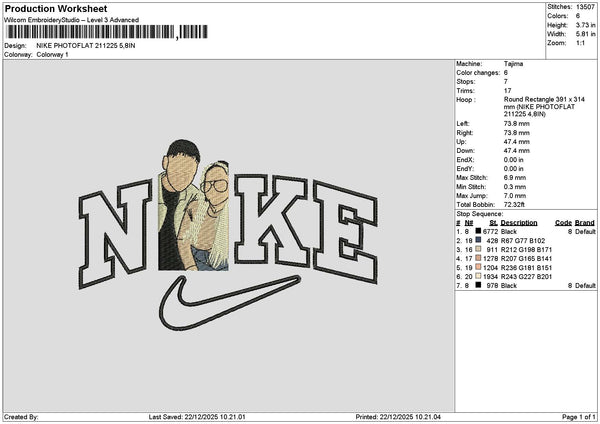Select the dark blue swatch for R67 G77 B102
600x424 pixels.
tap(478, 240)
